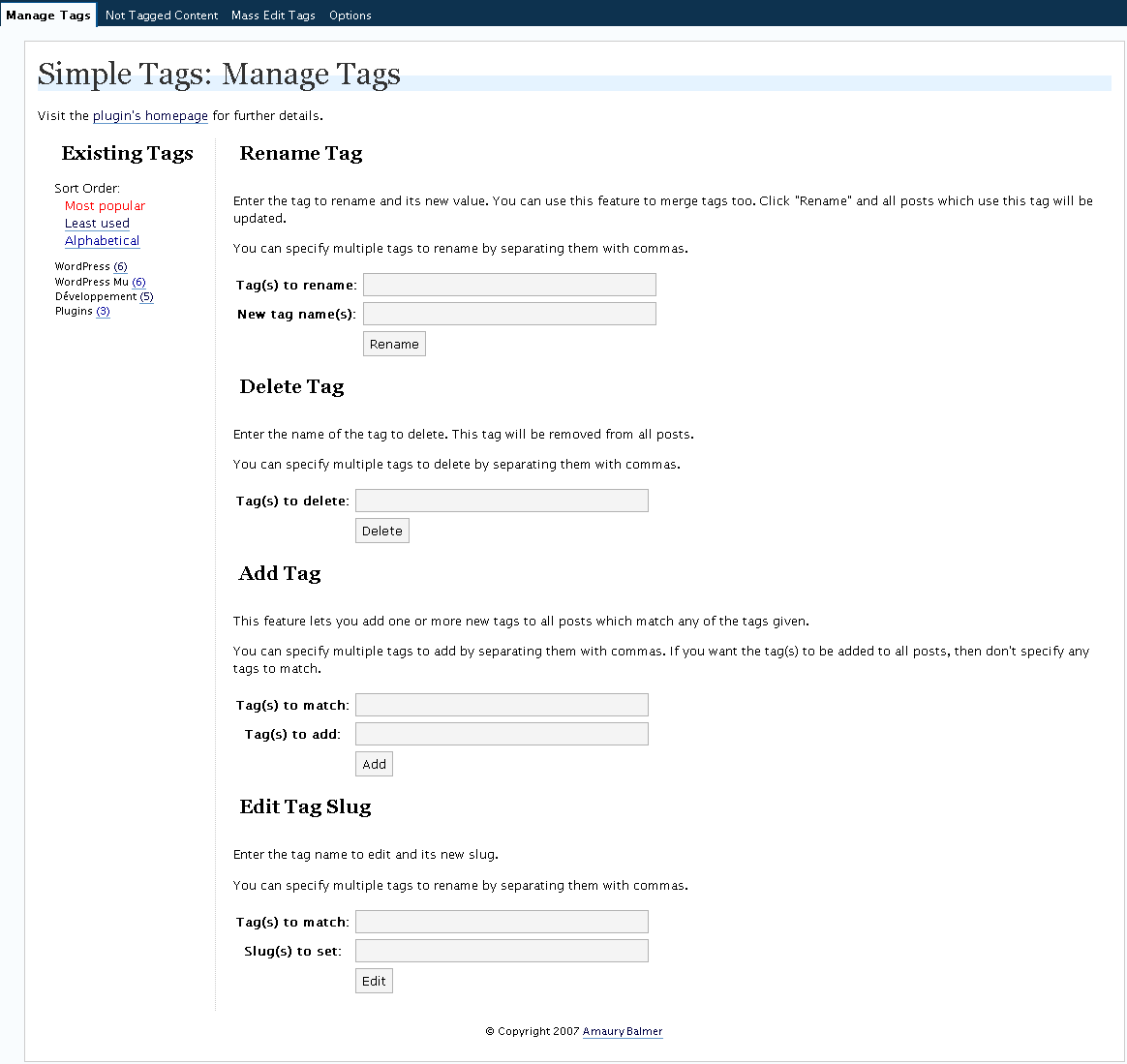This screenshot has width=1127, height=1064.
Task: Switch to the Not Tagged Content tab
Action: coord(162,15)
